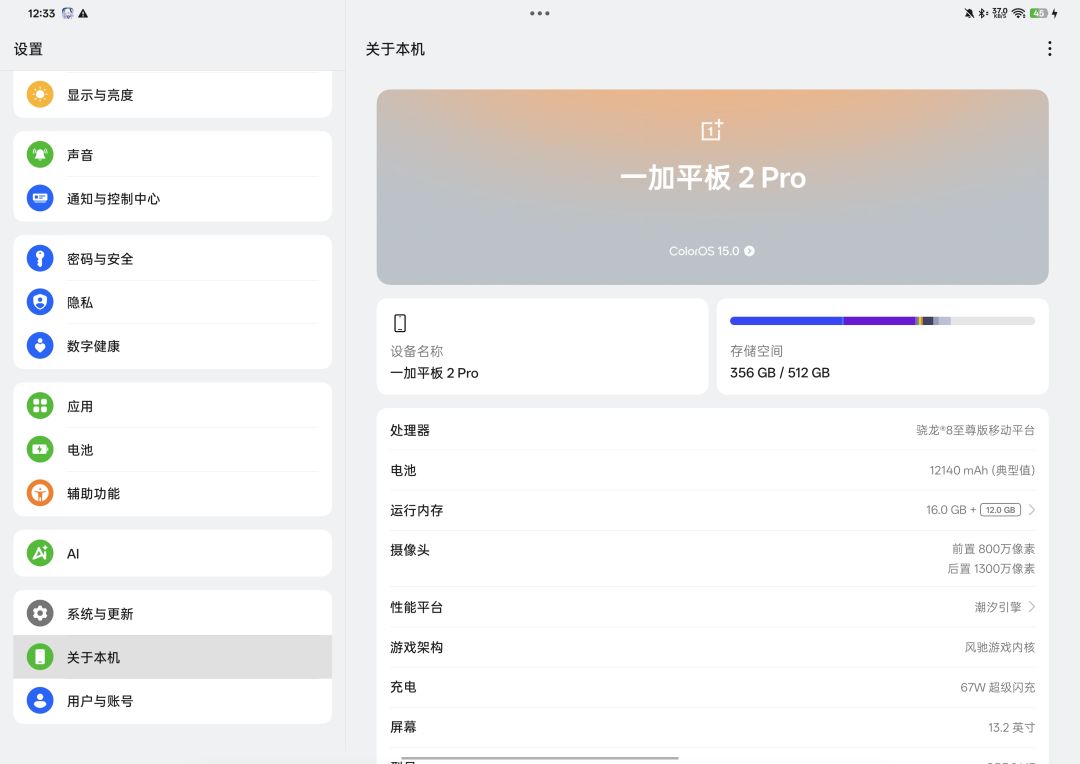The width and height of the screenshot is (1080, 764).
Task: Select 辅助功能 in settings list
Action: coord(172,493)
